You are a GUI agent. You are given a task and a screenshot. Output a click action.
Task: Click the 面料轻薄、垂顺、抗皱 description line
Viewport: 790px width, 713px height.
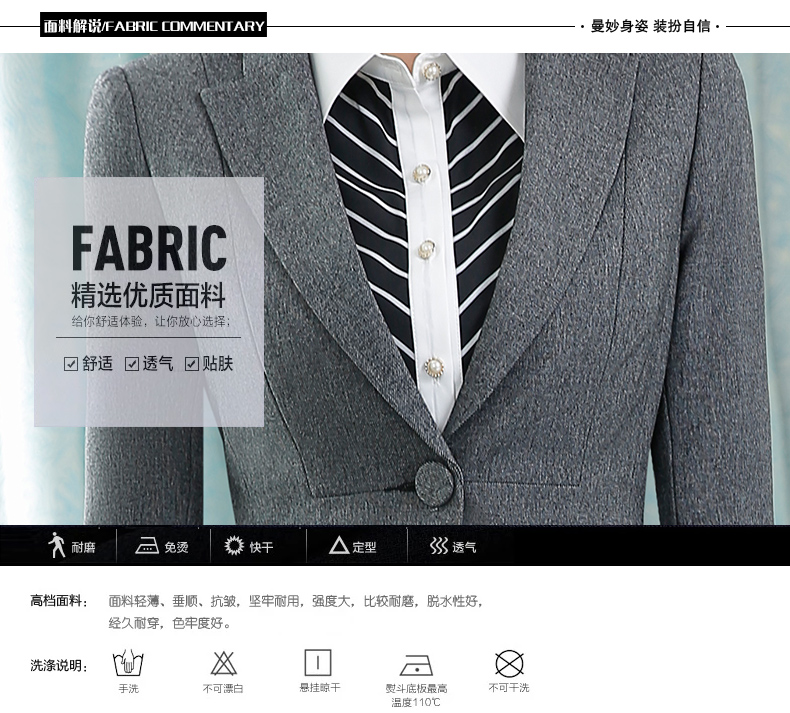tap(296, 601)
